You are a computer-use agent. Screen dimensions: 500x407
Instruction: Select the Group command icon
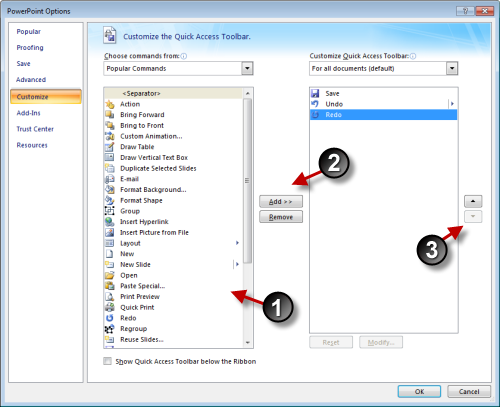110,211
